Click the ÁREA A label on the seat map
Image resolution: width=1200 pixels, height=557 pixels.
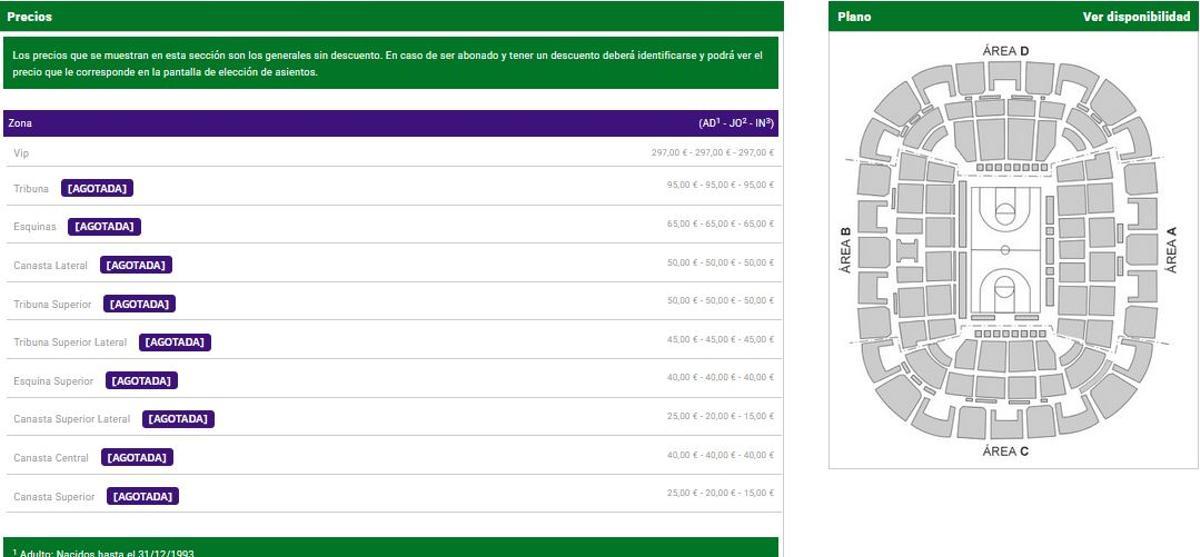1171,250
